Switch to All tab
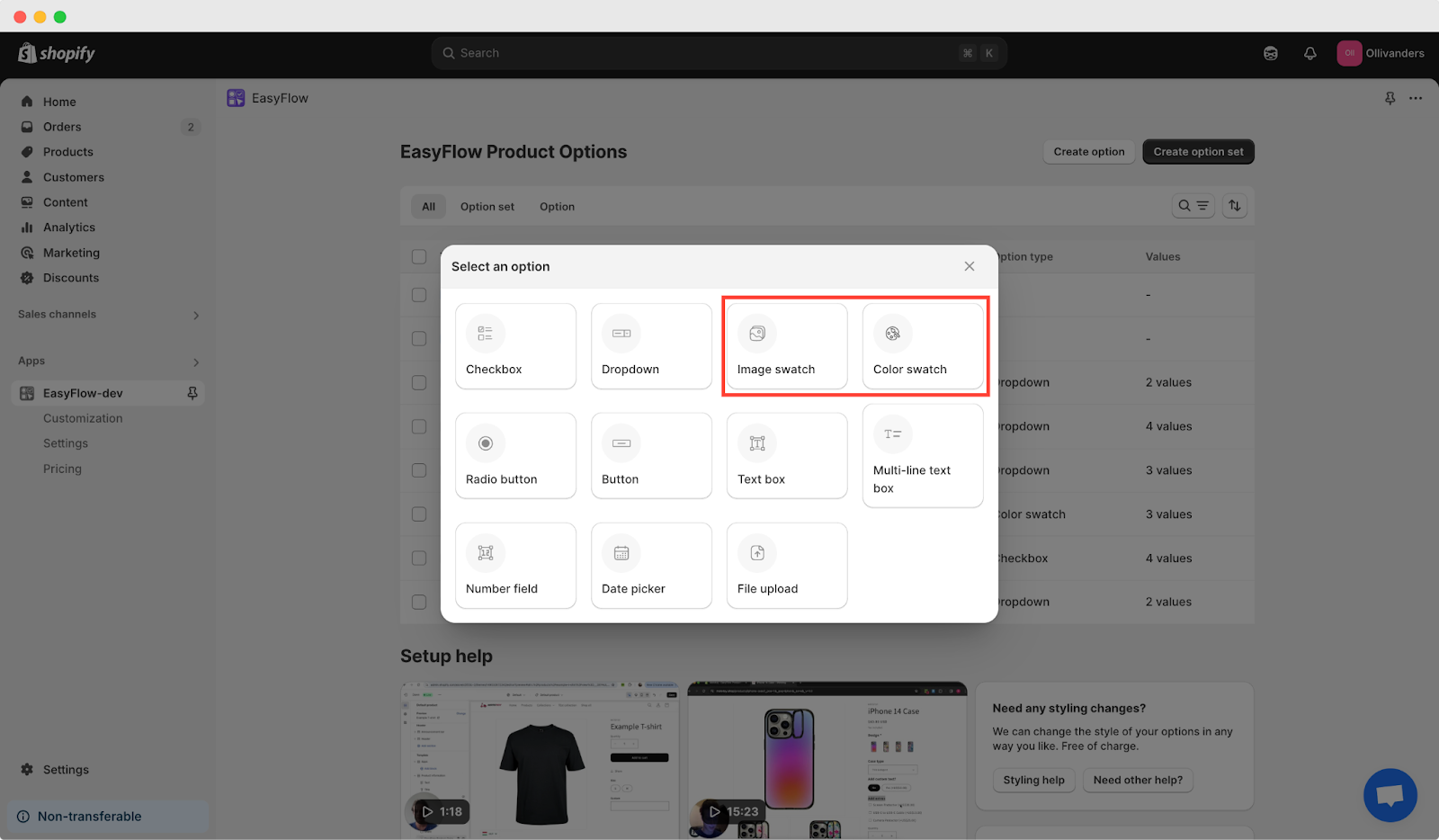Screen dimensions: 1439x840 point(428,207)
